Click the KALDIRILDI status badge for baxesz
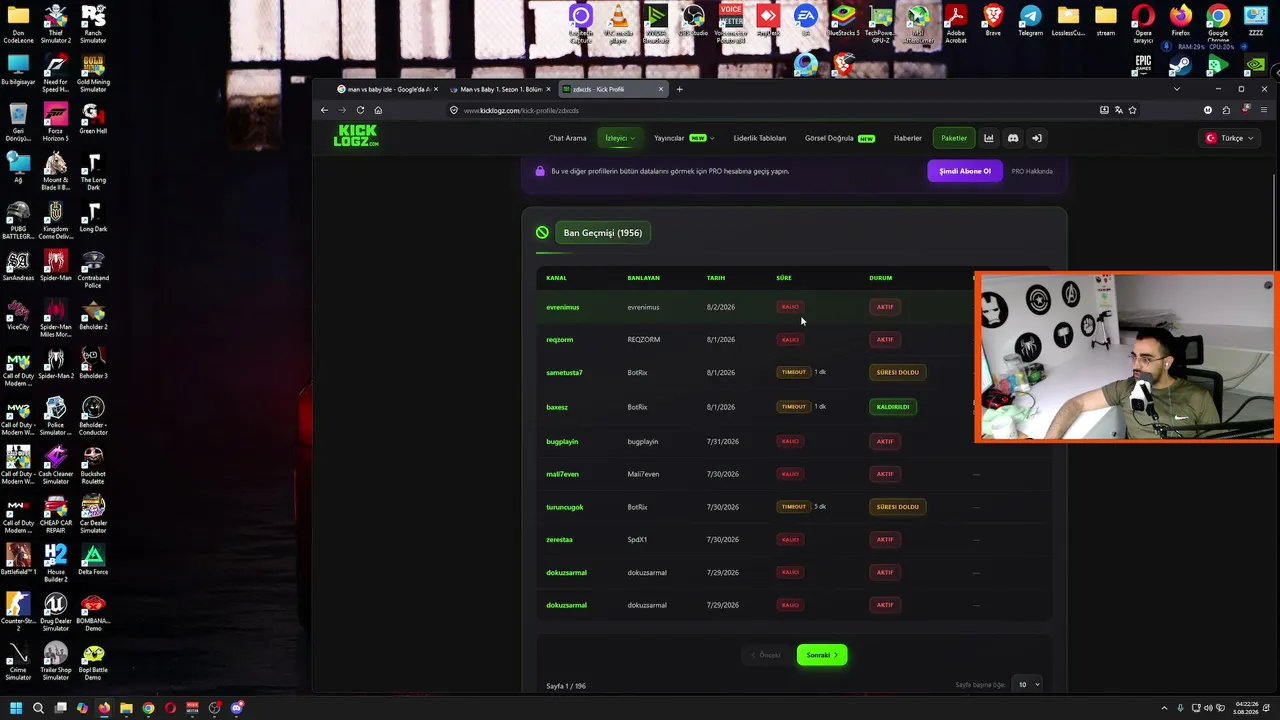 893,407
